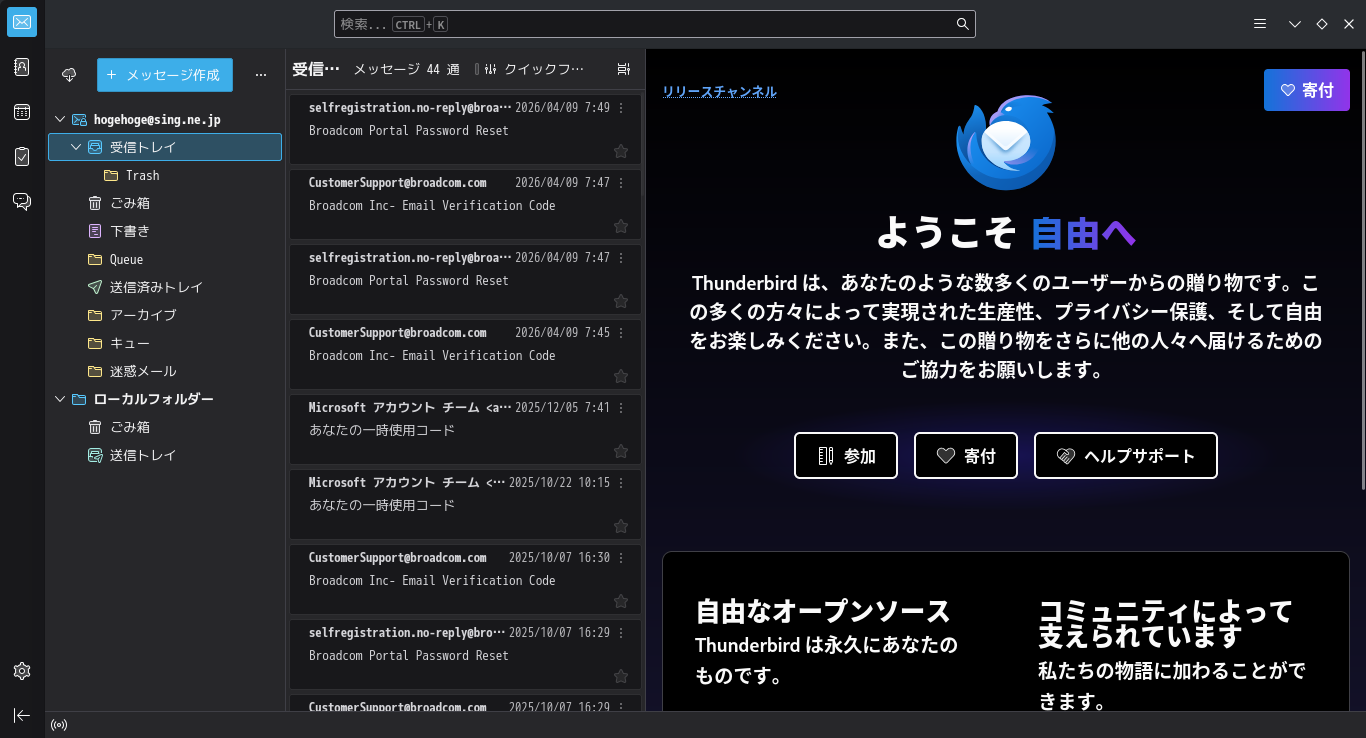
Task: Click the online status icon in status bar
Action: [x=59, y=725]
